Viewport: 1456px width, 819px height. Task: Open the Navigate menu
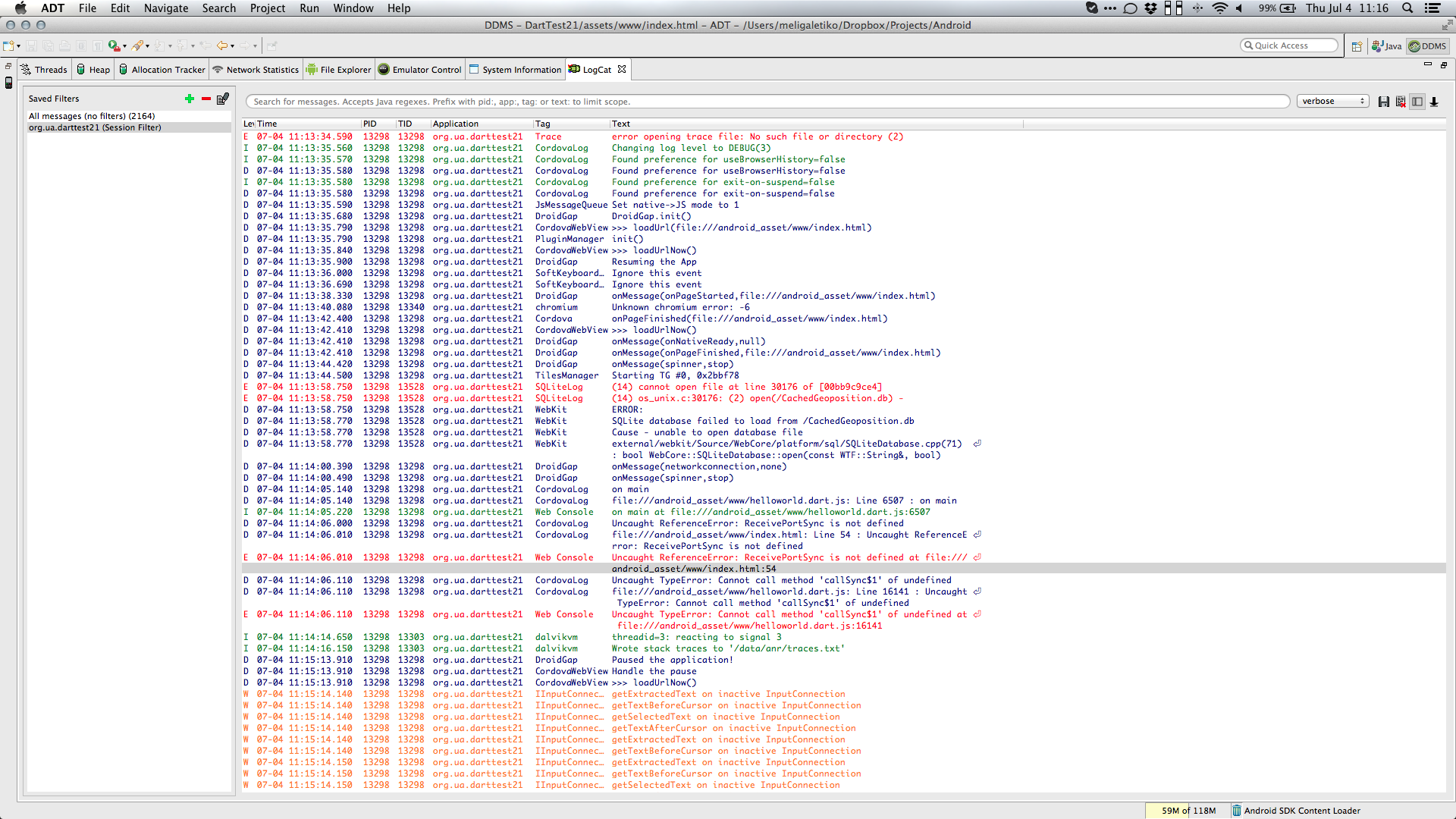(x=166, y=8)
